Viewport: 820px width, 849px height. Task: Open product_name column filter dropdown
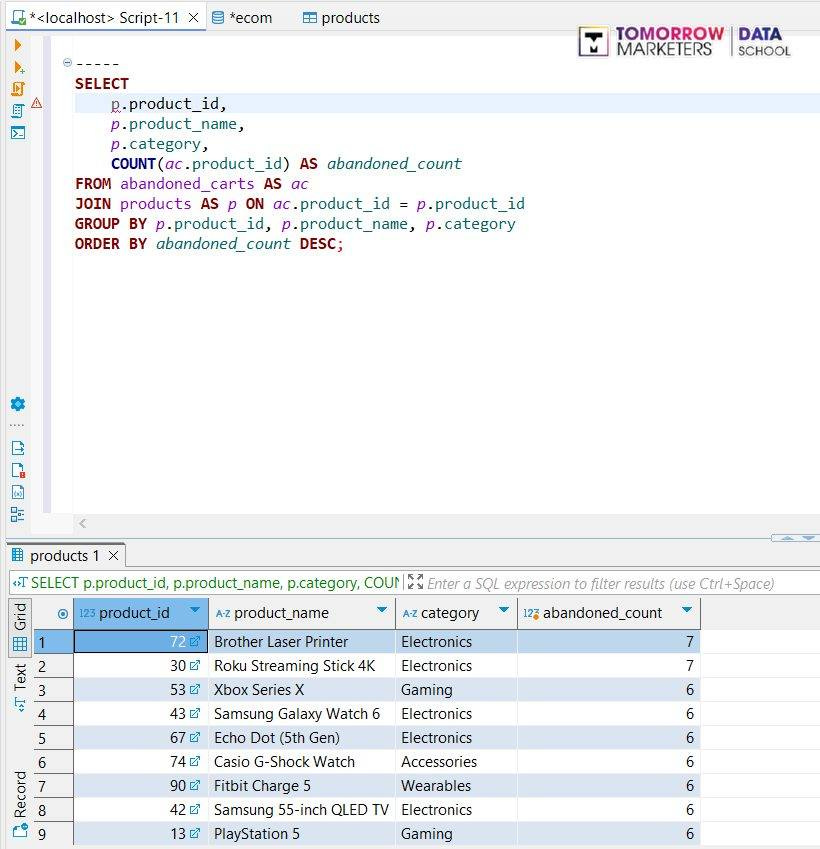(382, 610)
